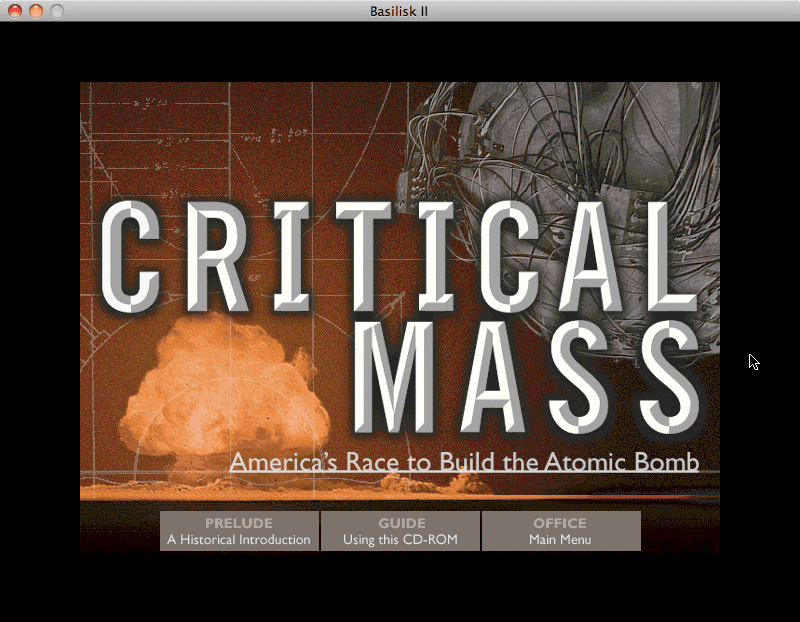
Task: Click the first letter C of CRITICAL
Action: click(x=132, y=255)
